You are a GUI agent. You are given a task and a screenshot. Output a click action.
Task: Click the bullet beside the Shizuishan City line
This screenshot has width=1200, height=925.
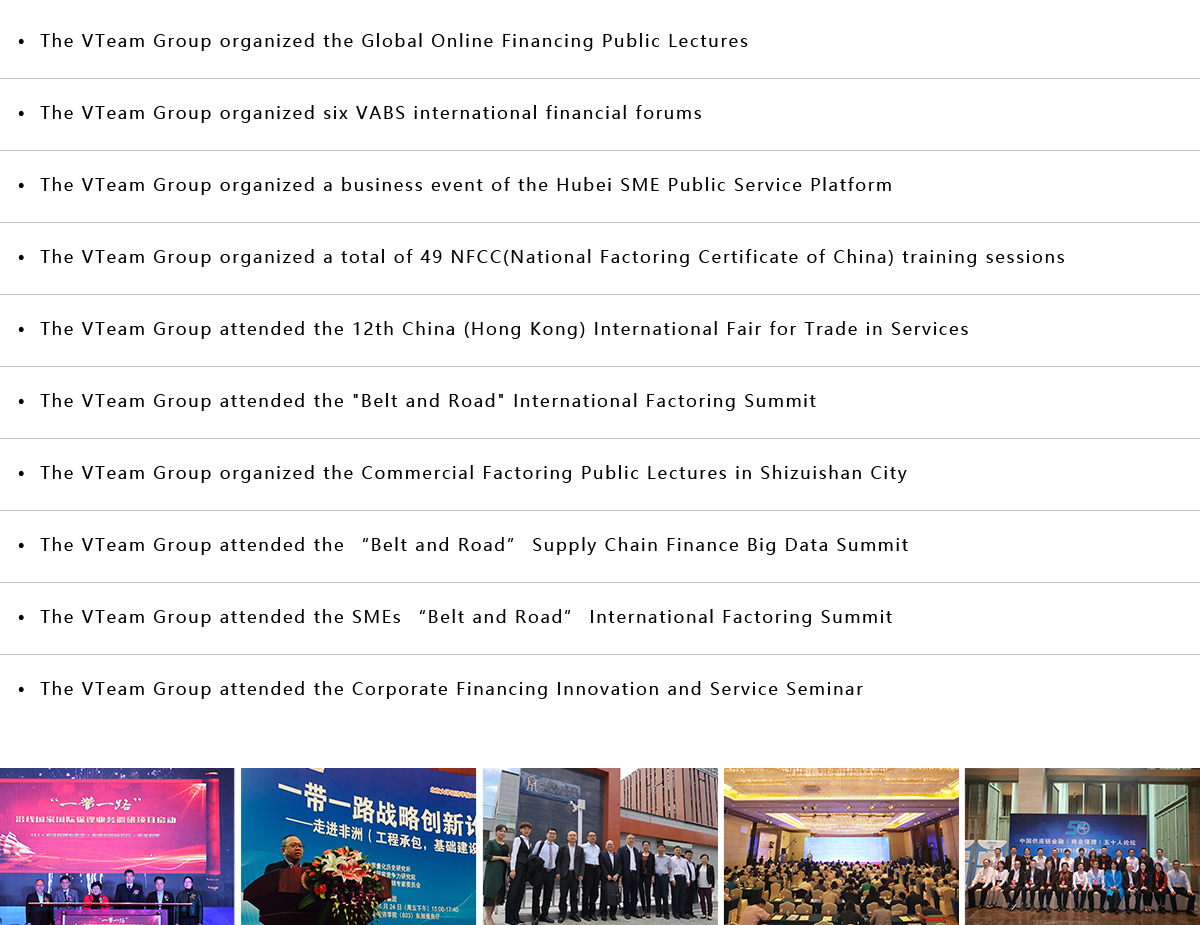(21, 474)
